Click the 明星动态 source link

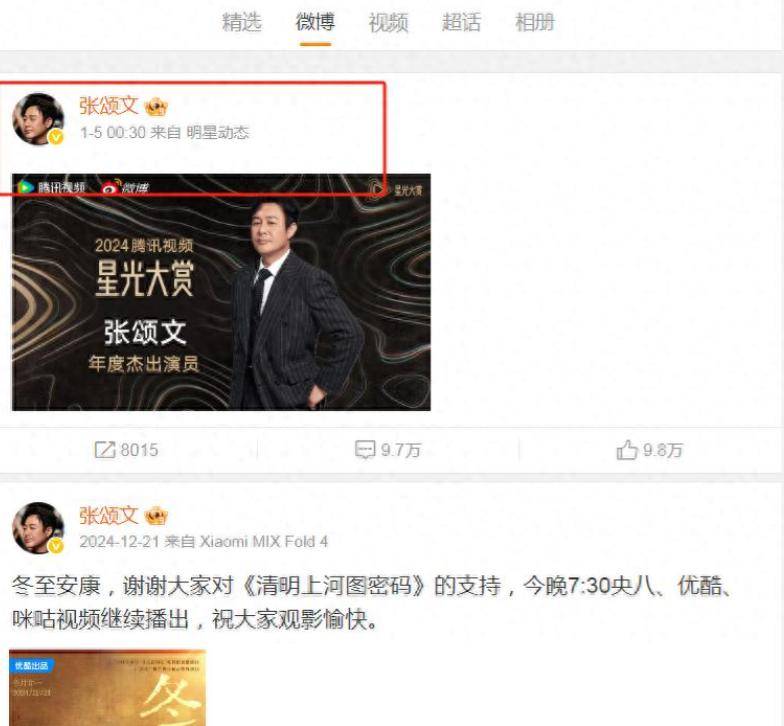tap(218, 132)
